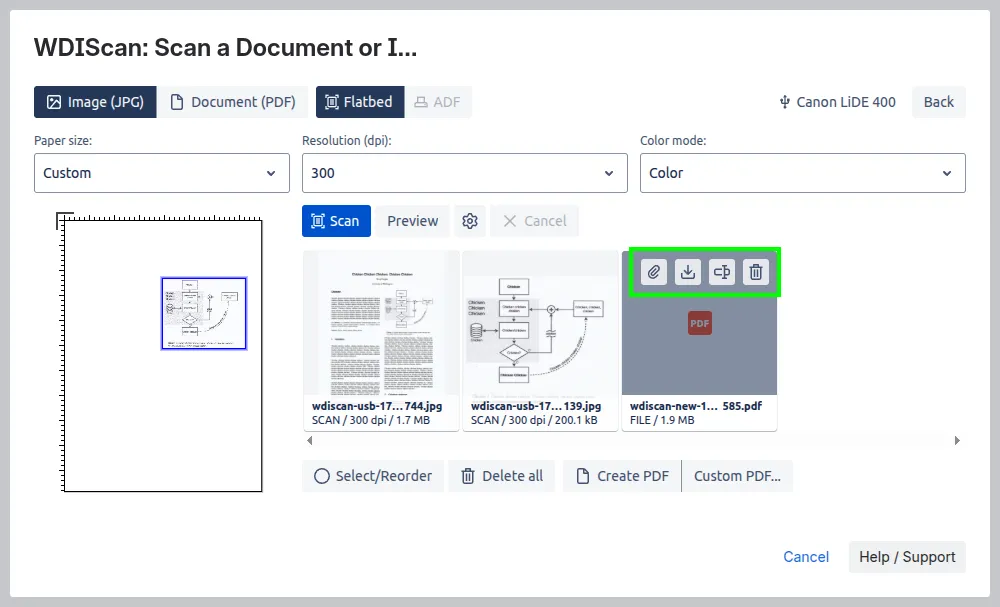Open Custom PDF options
This screenshot has width=1000, height=607.
click(737, 476)
